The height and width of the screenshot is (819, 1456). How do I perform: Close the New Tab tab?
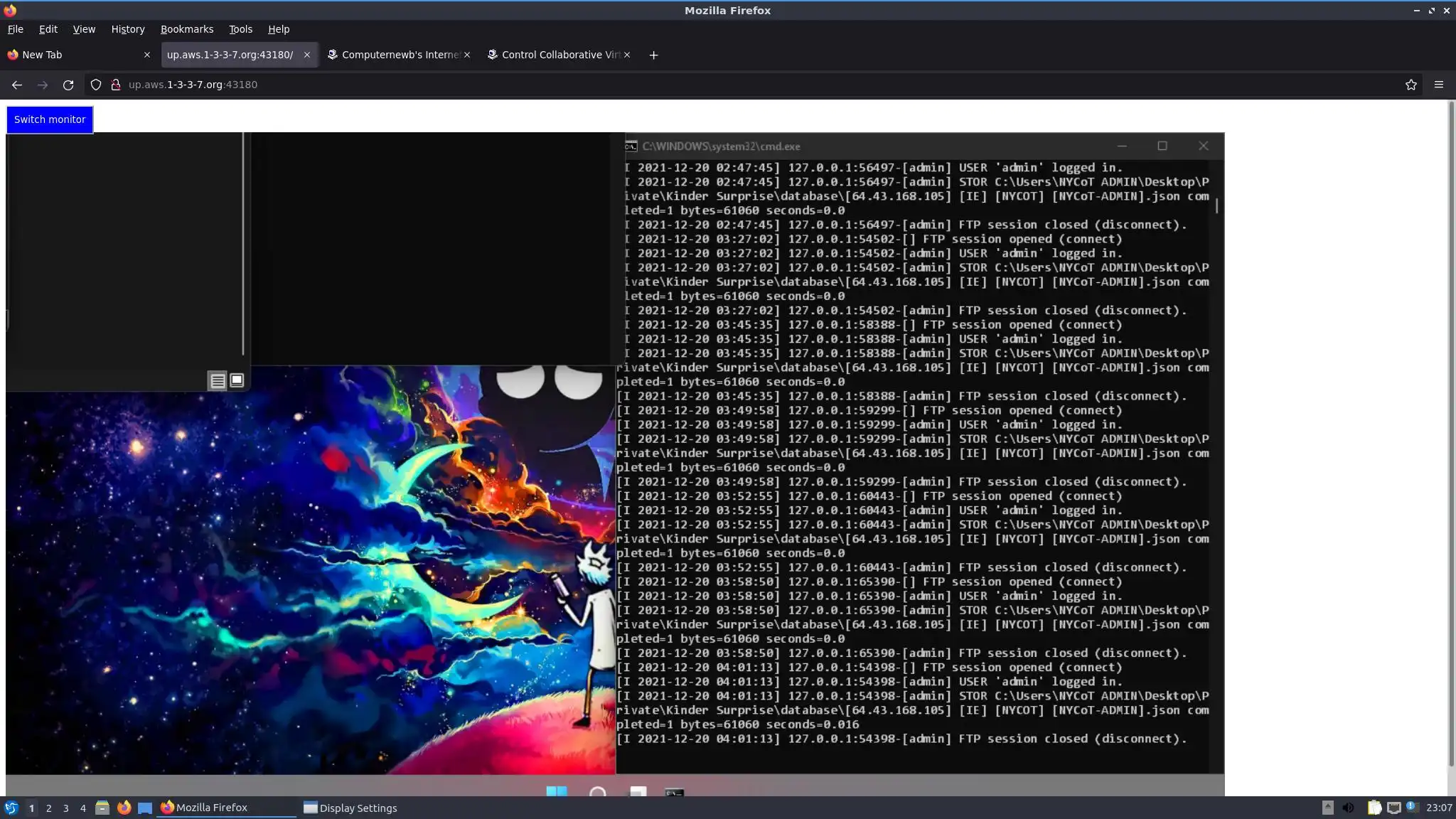coord(147,55)
